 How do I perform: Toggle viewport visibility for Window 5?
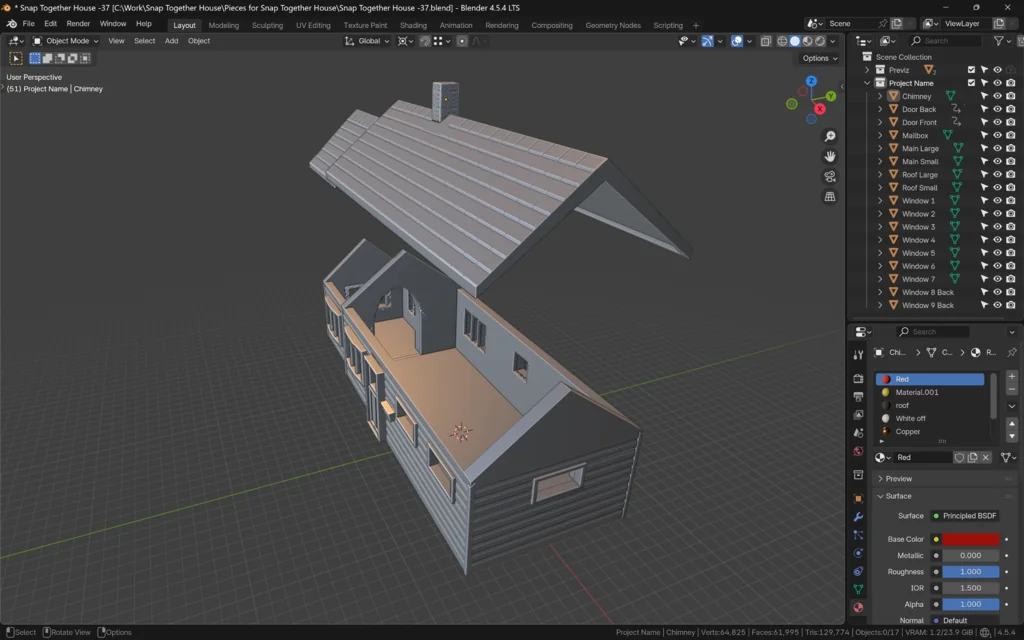click(997, 252)
